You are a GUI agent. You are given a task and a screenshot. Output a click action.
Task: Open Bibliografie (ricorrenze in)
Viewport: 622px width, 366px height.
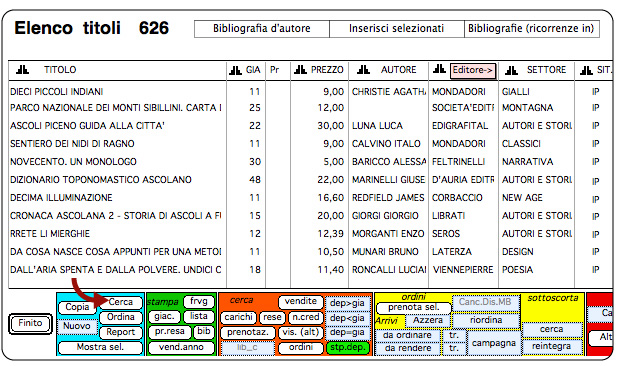(x=532, y=29)
